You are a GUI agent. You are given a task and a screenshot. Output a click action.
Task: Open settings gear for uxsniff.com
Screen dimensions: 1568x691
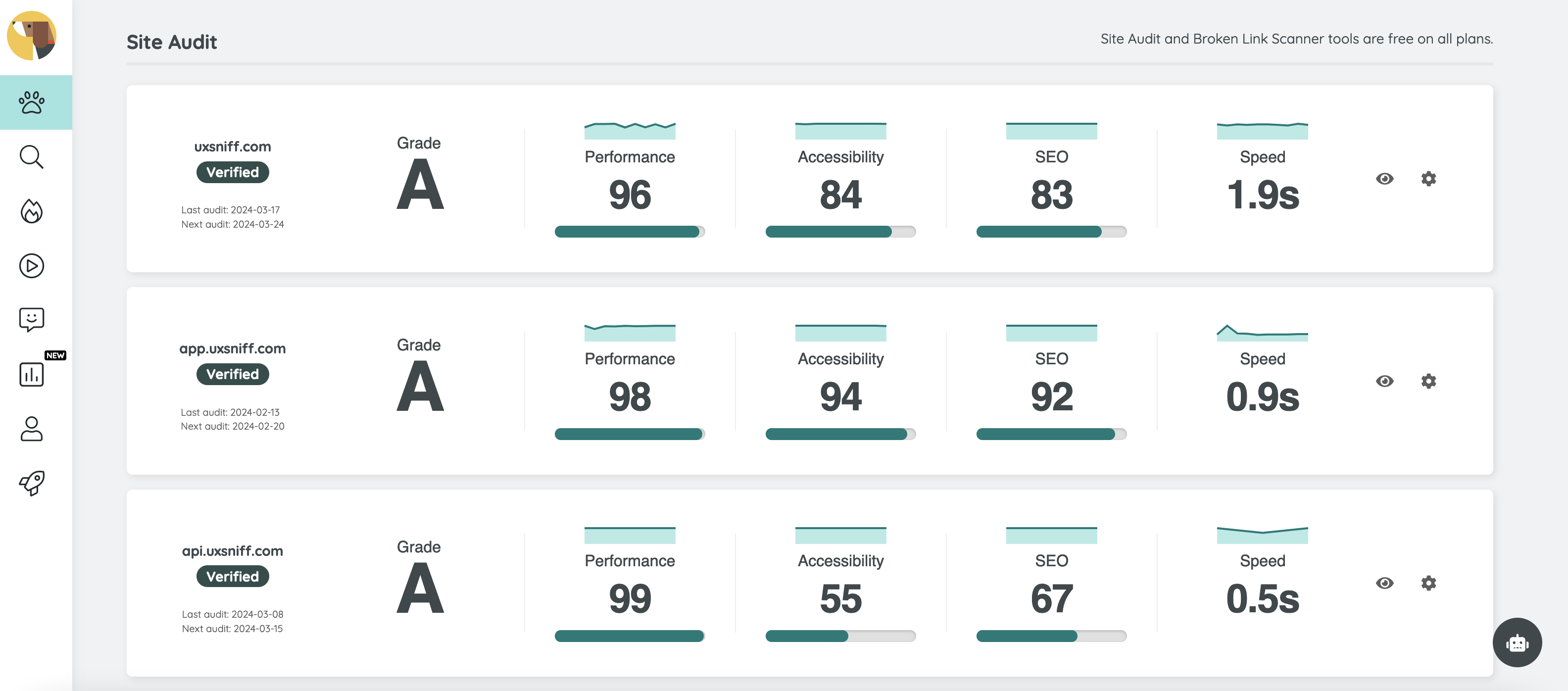pyautogui.click(x=1428, y=179)
